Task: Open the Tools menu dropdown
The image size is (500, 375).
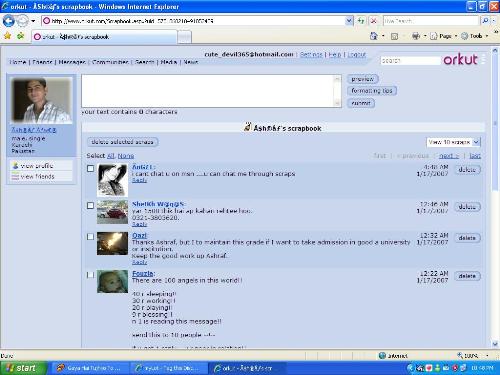Action: (475, 36)
